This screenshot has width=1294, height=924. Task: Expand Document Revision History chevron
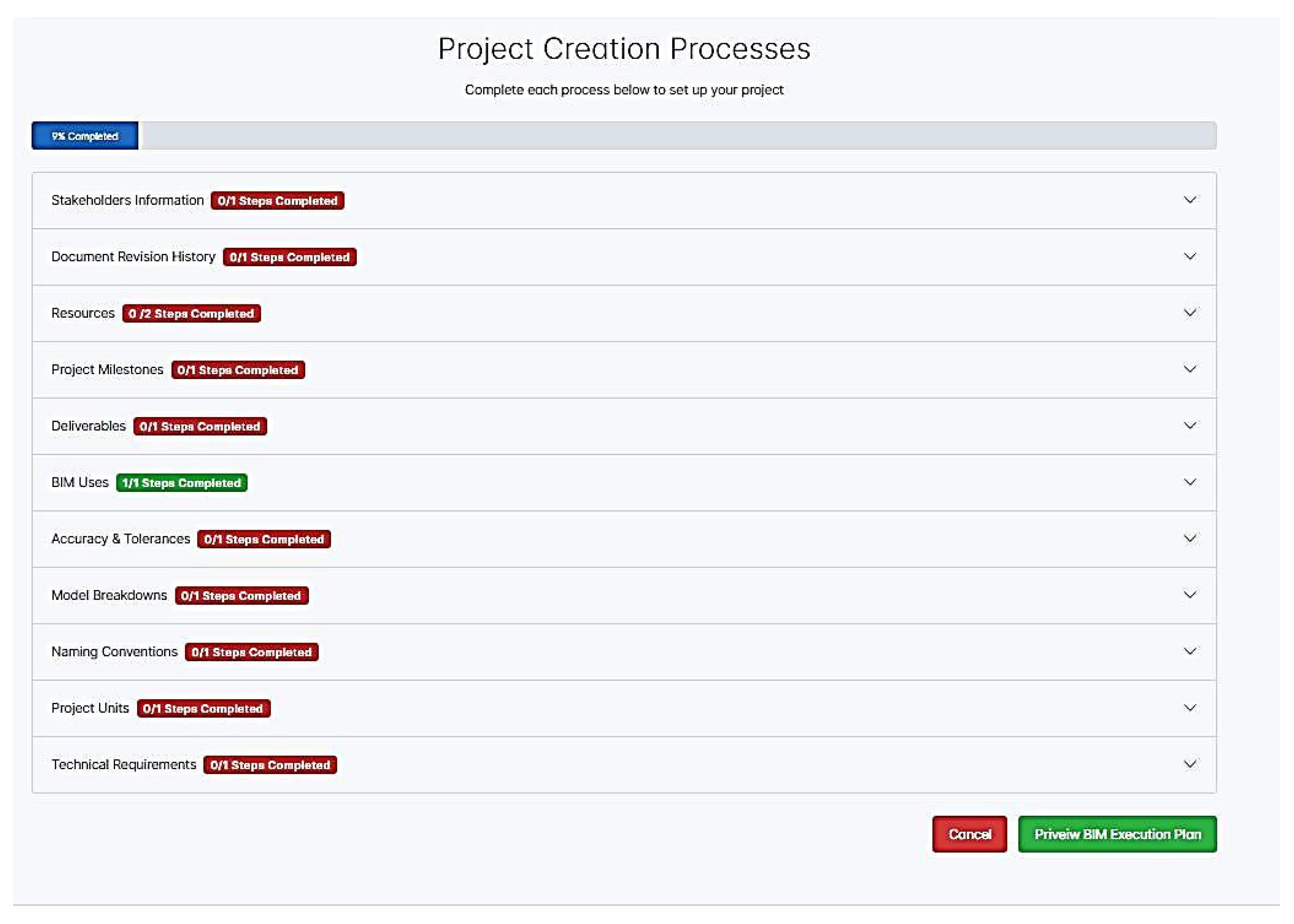[x=1189, y=256]
